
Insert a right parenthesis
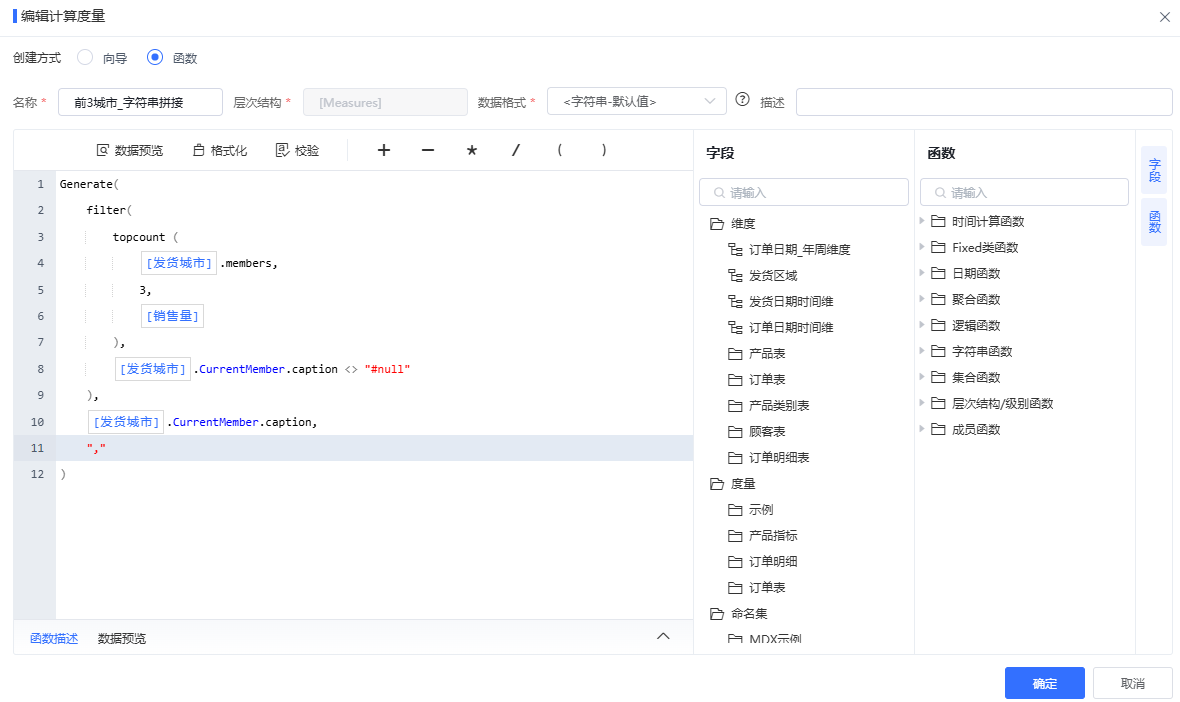click(604, 150)
